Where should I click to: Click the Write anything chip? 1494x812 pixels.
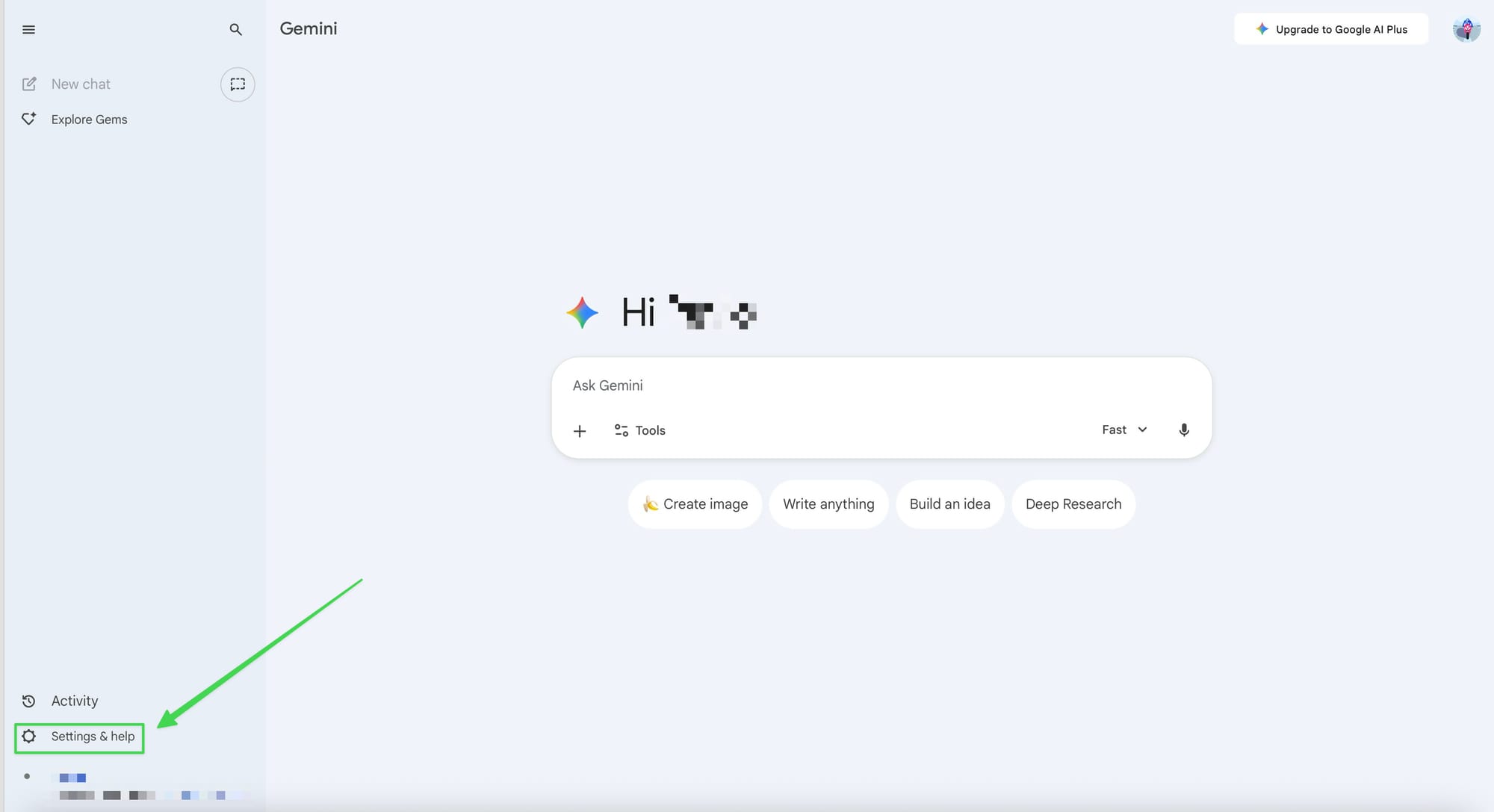pos(828,503)
